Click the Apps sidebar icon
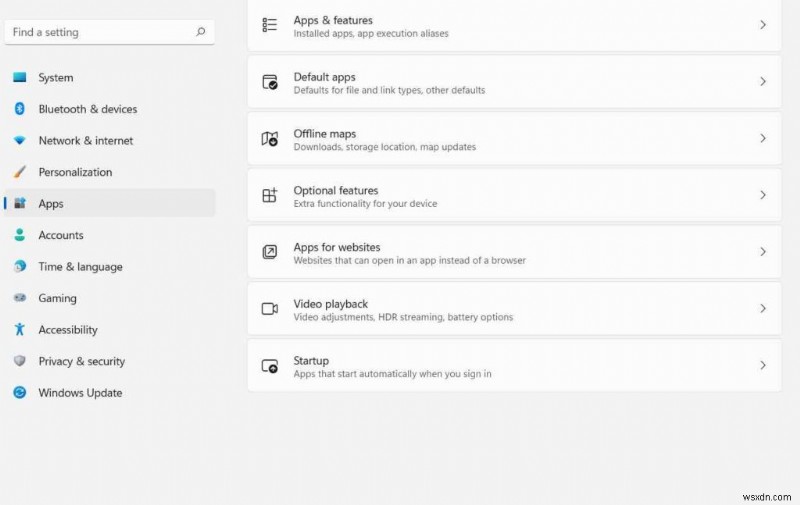Viewport: 800px width, 505px height. 19,203
